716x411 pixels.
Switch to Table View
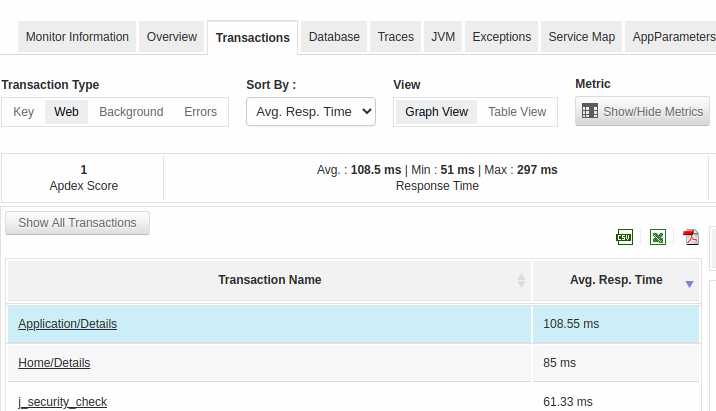pos(517,112)
